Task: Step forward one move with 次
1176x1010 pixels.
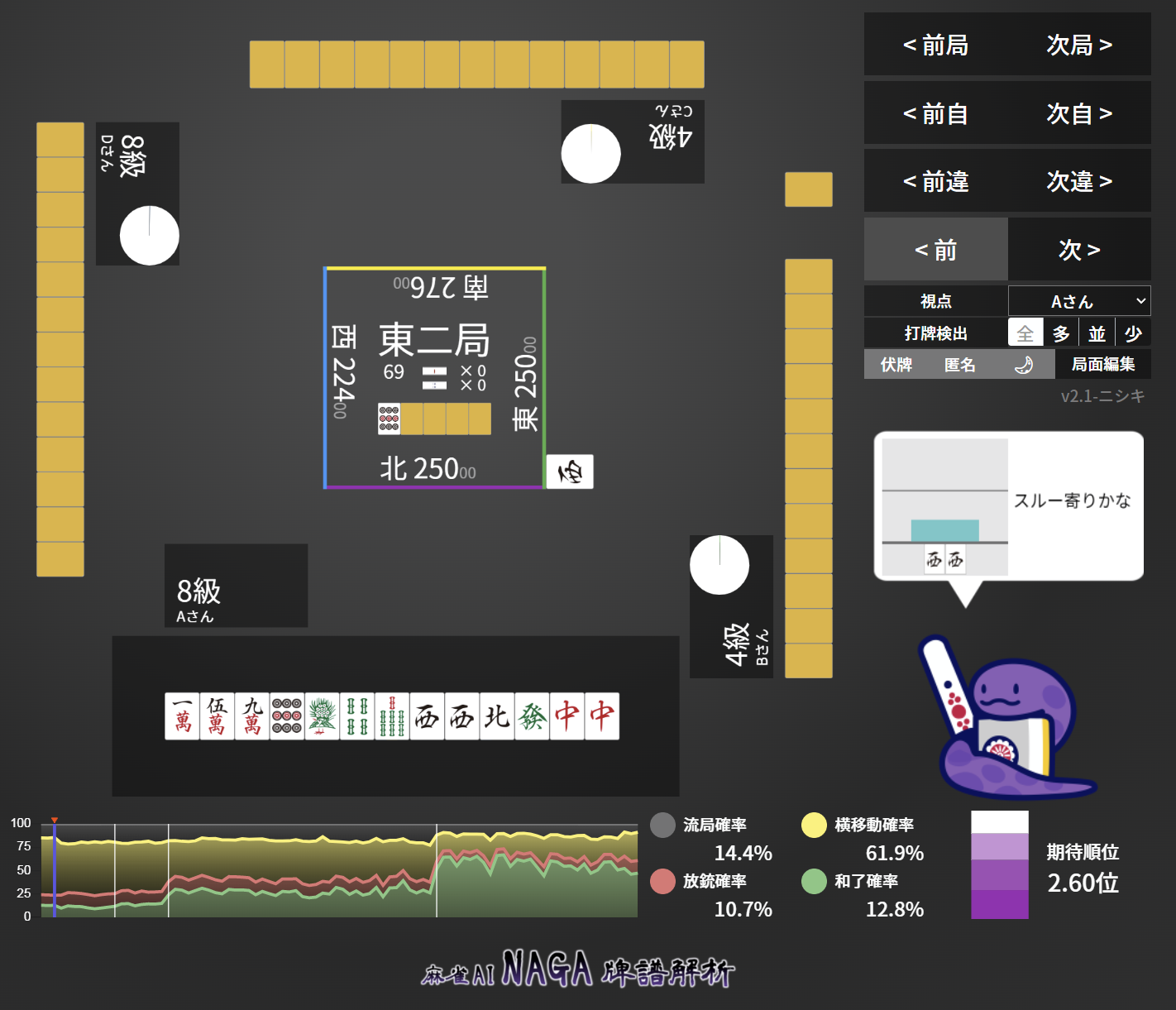Action: pyautogui.click(x=1079, y=250)
